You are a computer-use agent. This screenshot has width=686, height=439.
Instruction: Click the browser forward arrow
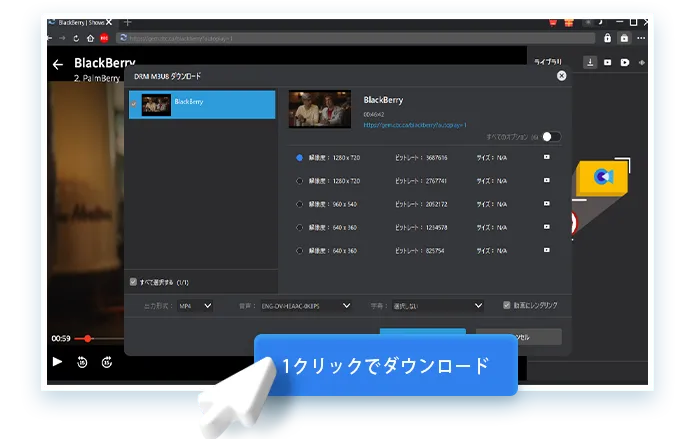[62, 39]
